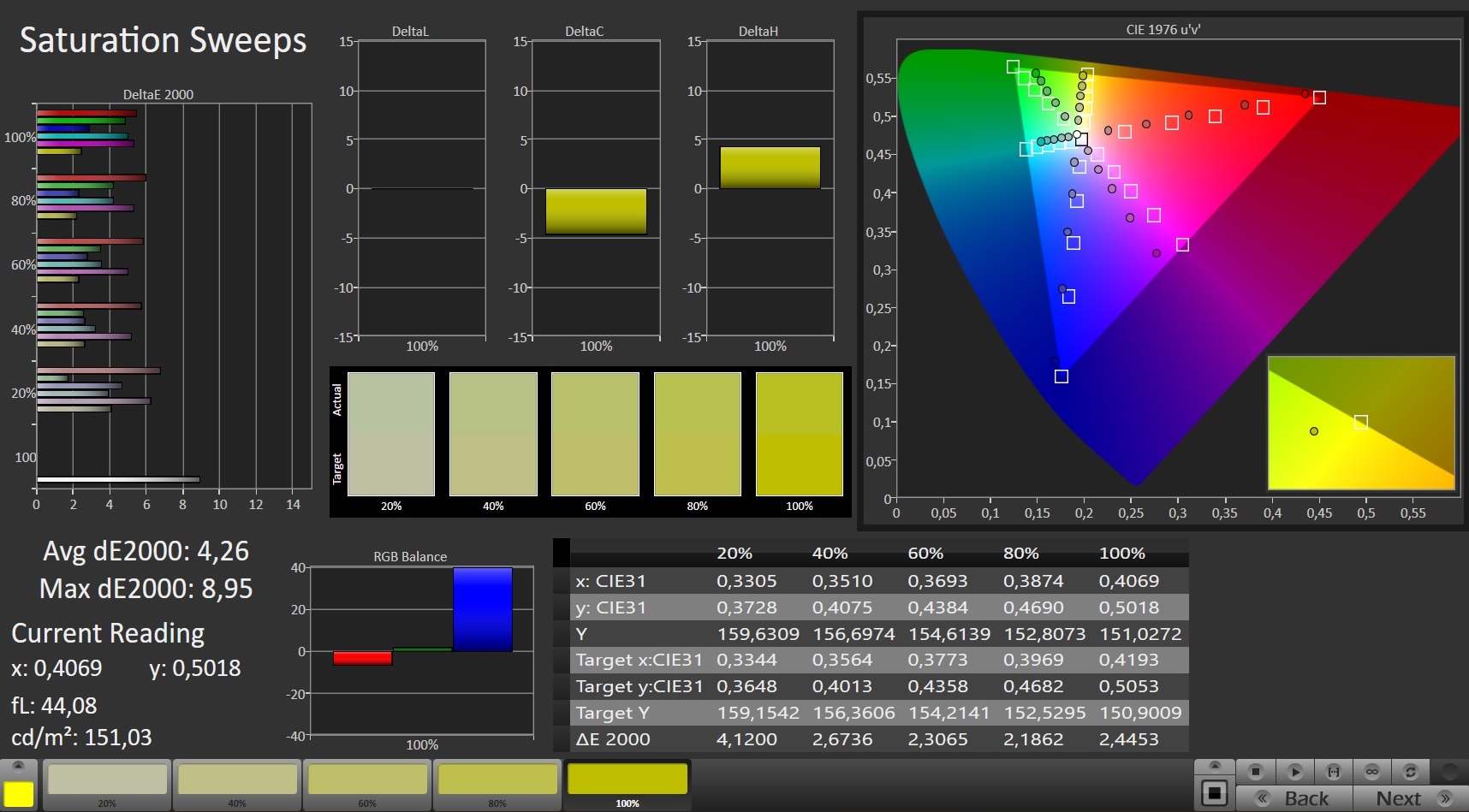
Task: Click the 60% Actual/Target comparison patch
Action: pos(595,434)
